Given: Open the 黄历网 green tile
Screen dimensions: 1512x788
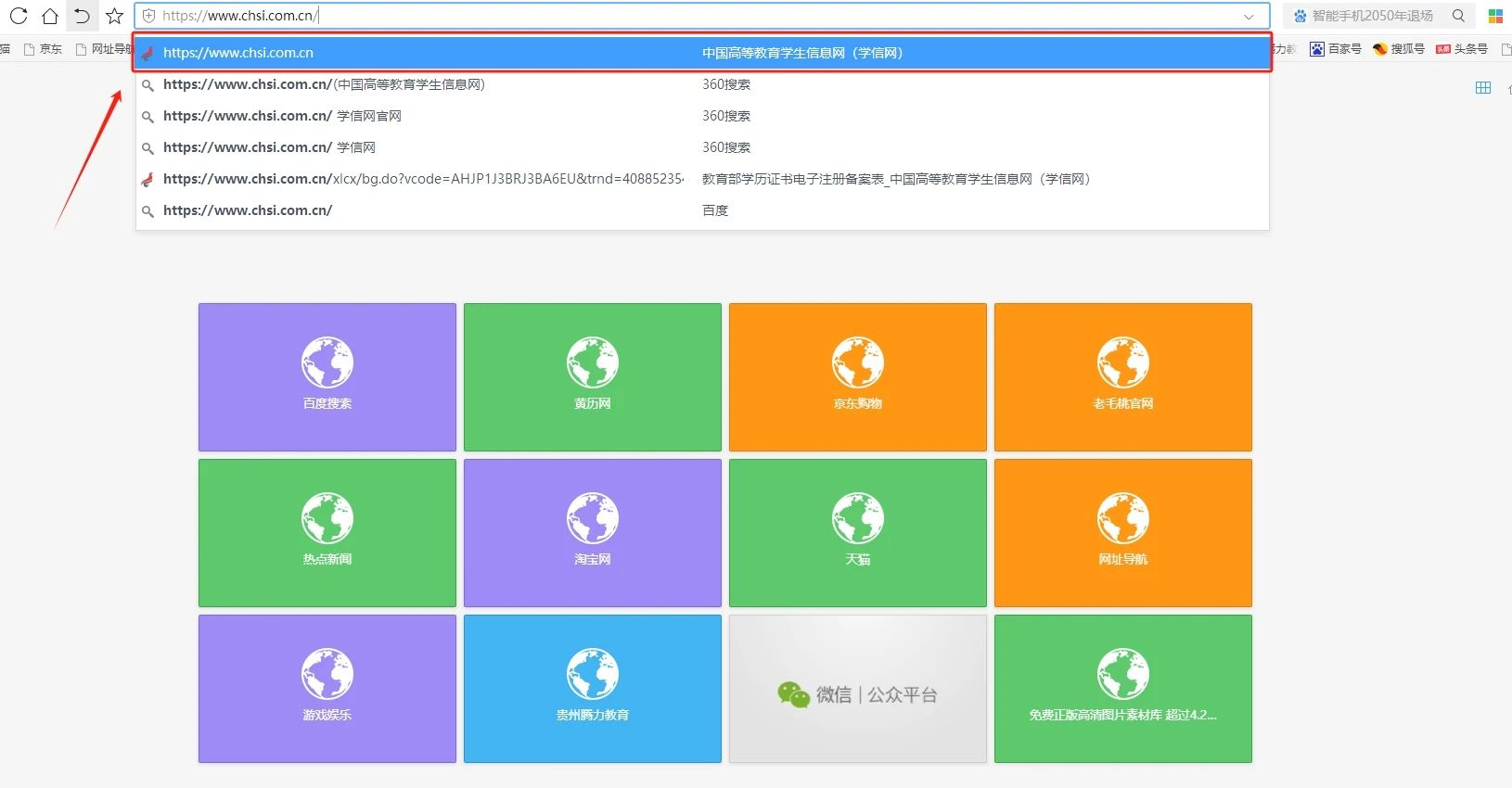Looking at the screenshot, I should tap(593, 377).
